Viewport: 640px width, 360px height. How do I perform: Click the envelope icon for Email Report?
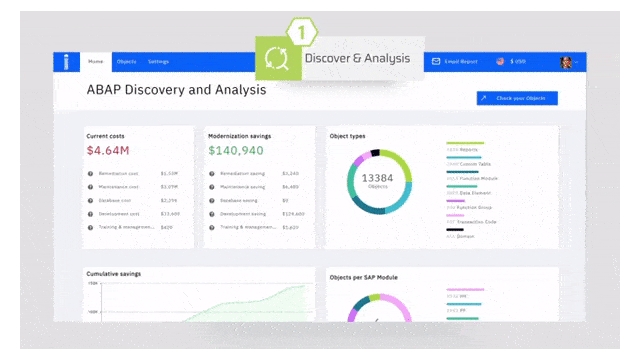[436, 61]
